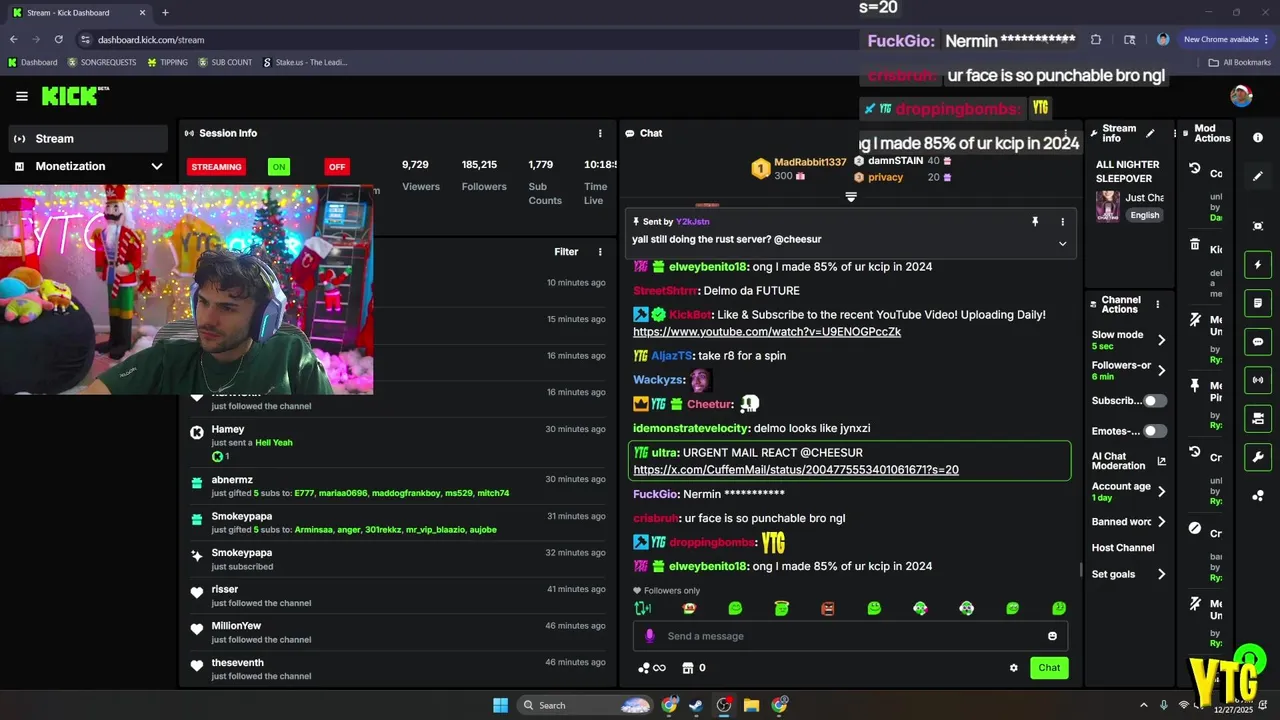This screenshot has height=720, width=1280.
Task: Open Steam from taskbar
Action: (x=697, y=705)
